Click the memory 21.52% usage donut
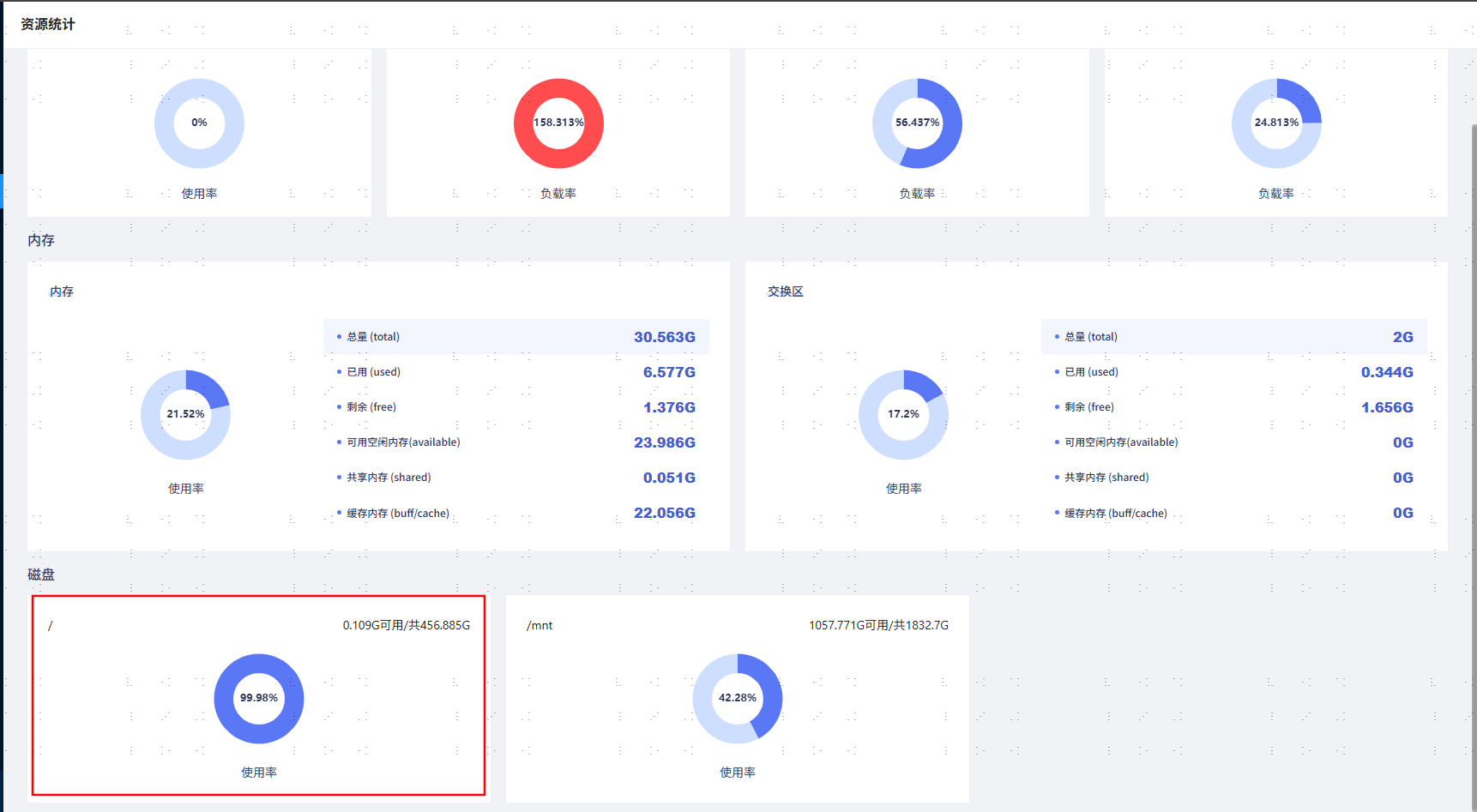Viewport: 1477px width, 812px height. pyautogui.click(x=185, y=415)
